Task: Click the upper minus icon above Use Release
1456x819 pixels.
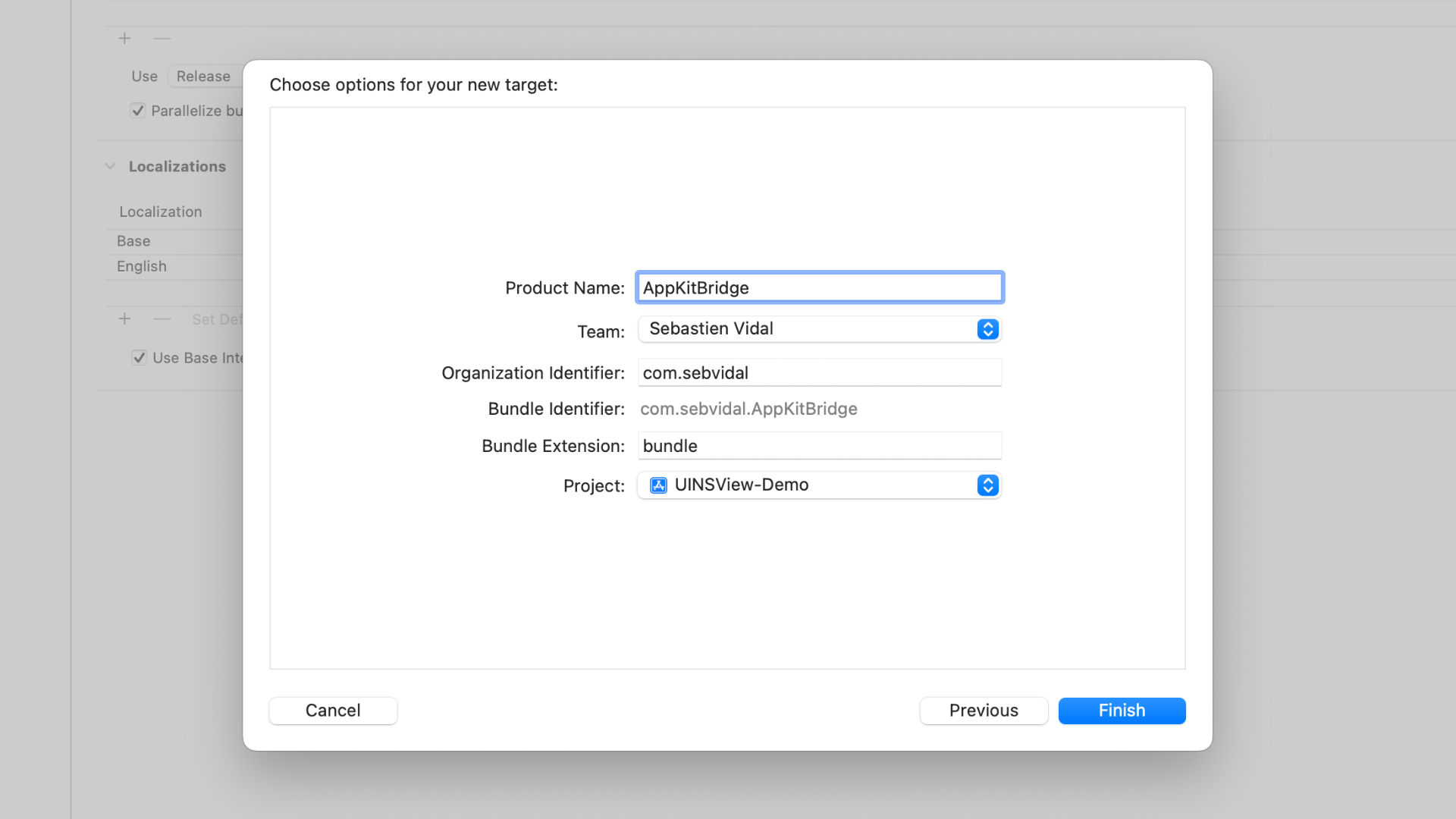Action: [162, 38]
